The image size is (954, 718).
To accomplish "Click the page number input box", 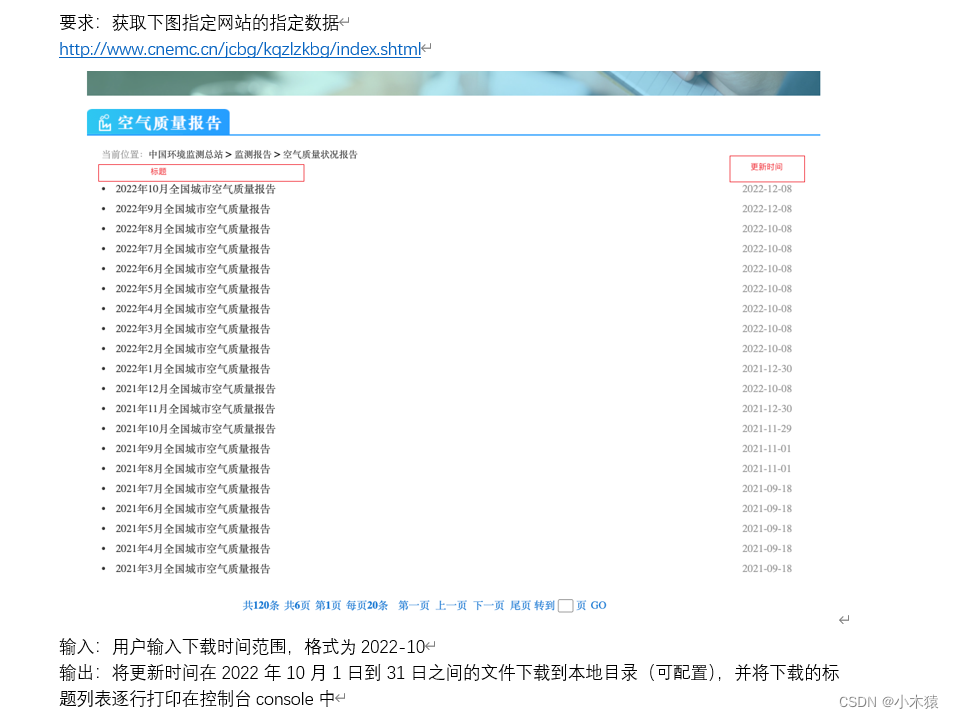I will pyautogui.click(x=565, y=605).
